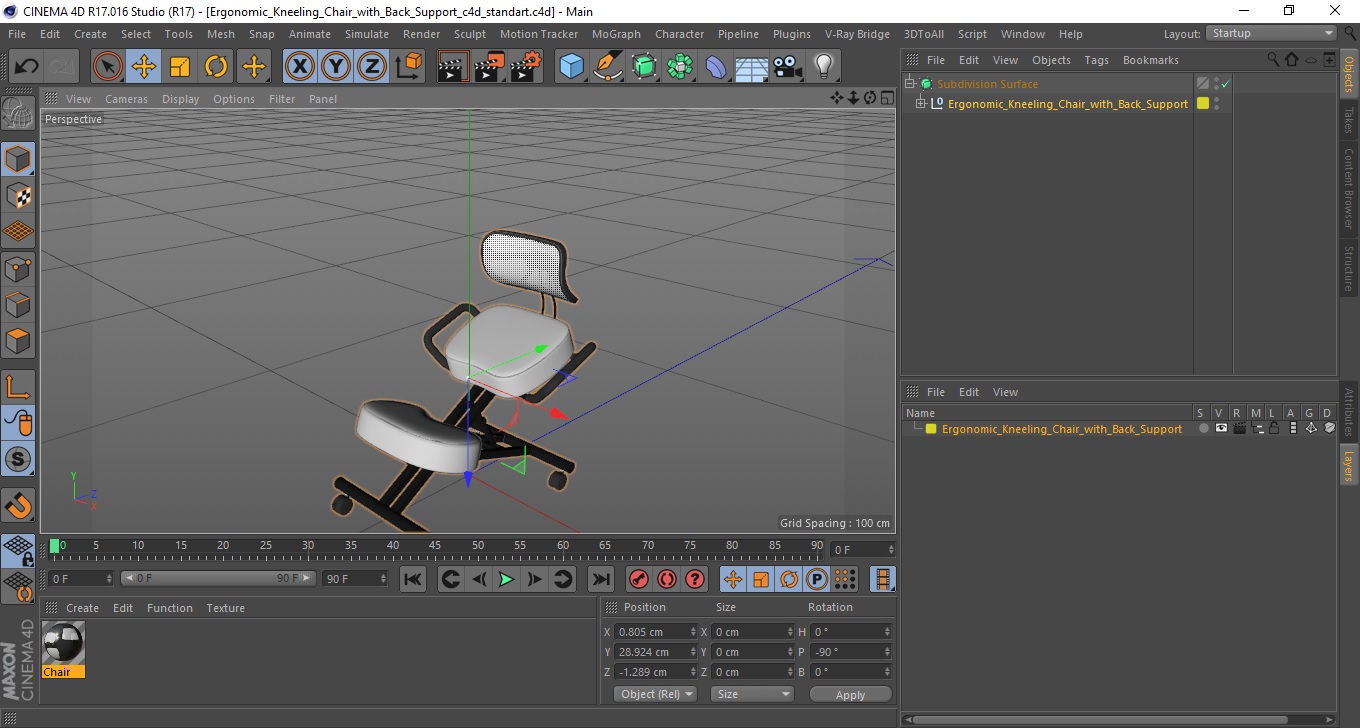Toggle the Autokeying button

[x=666, y=579]
